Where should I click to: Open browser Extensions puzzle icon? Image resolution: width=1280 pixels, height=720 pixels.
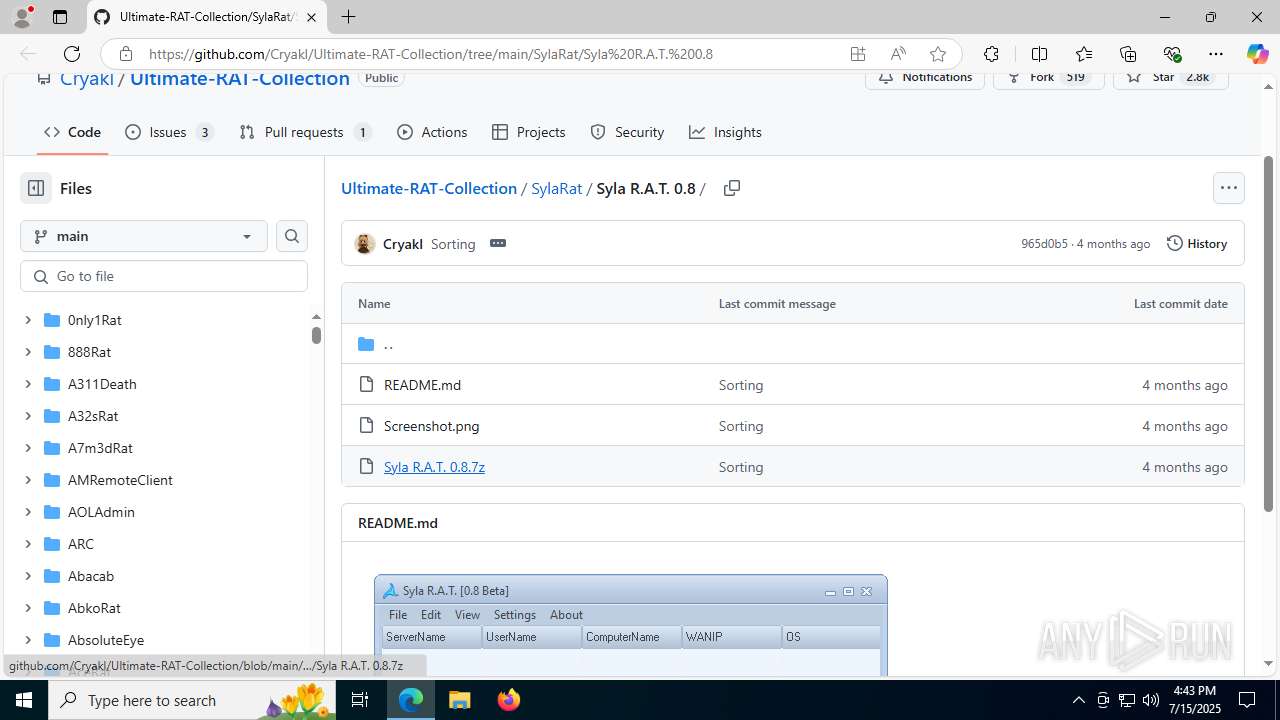pos(991,54)
